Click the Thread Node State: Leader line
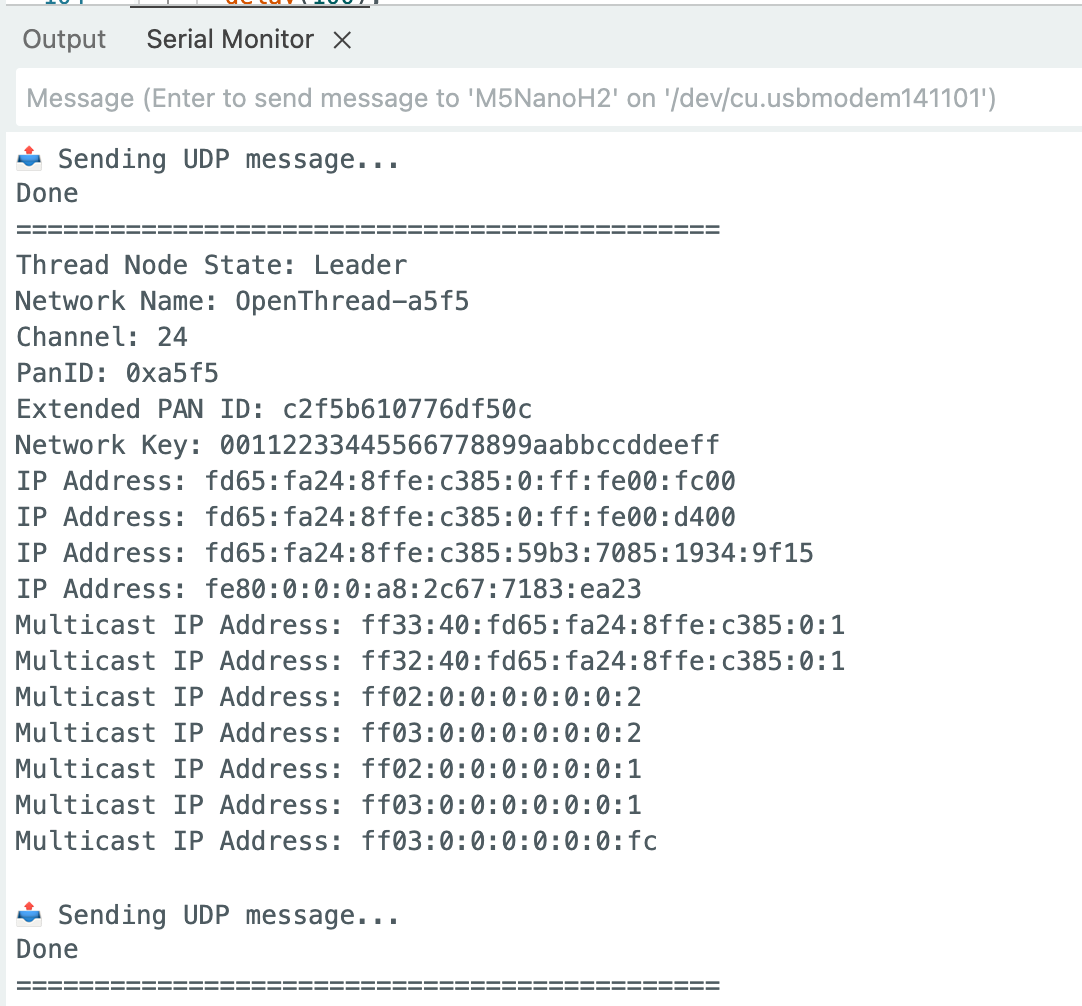This screenshot has width=1082, height=1006. coord(211,265)
